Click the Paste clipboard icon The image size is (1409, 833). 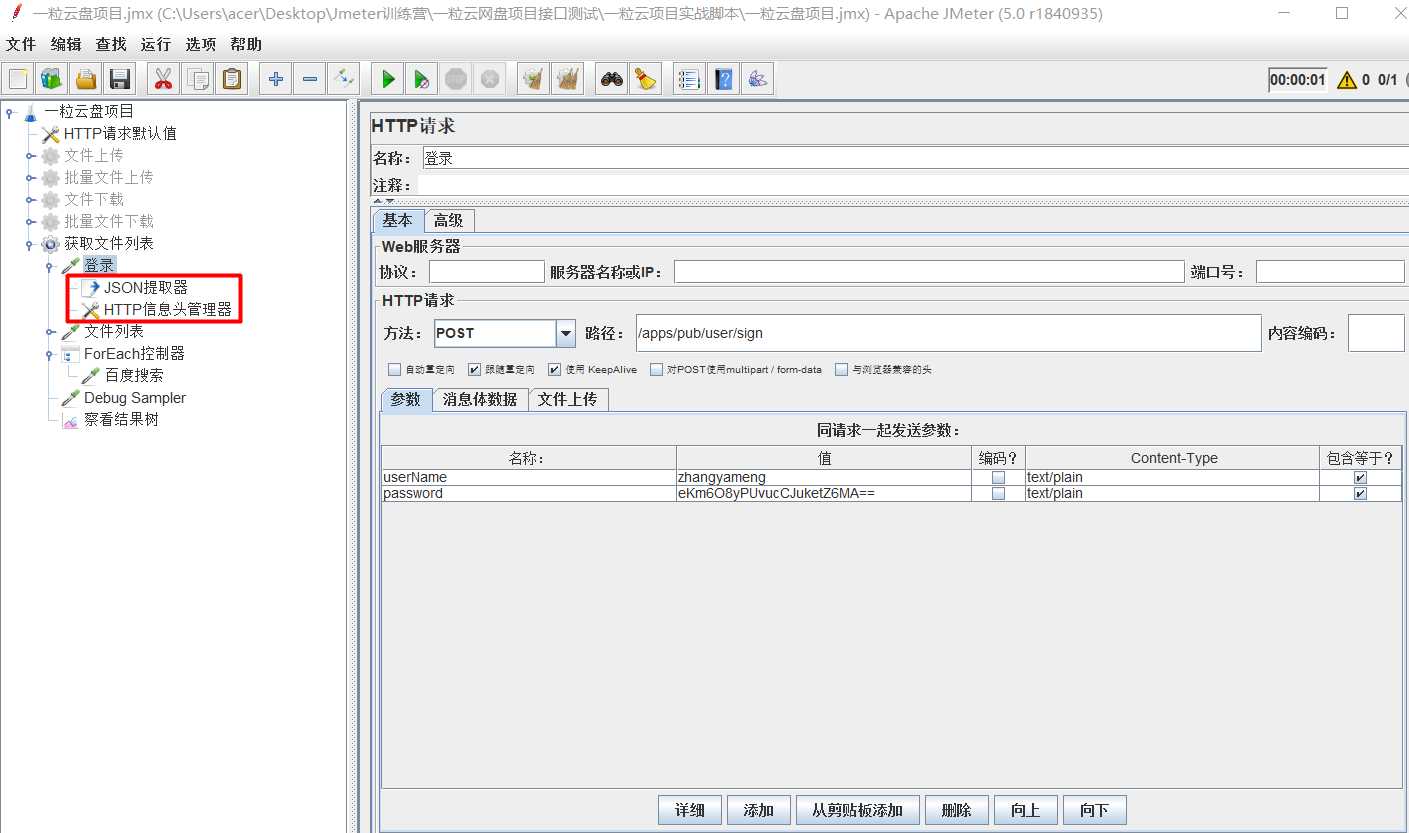pyautogui.click(x=231, y=79)
